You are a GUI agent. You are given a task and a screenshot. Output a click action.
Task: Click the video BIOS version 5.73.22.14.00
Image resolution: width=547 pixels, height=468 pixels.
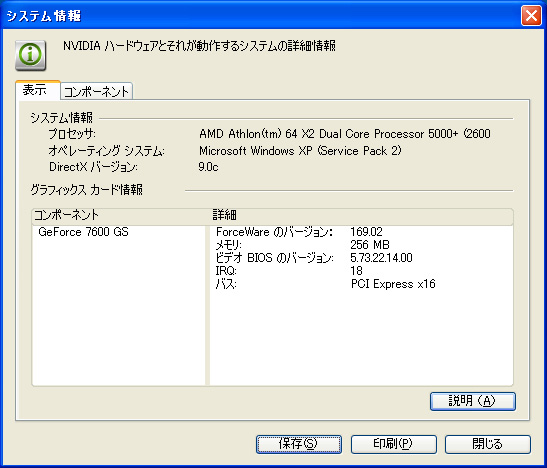(381, 258)
